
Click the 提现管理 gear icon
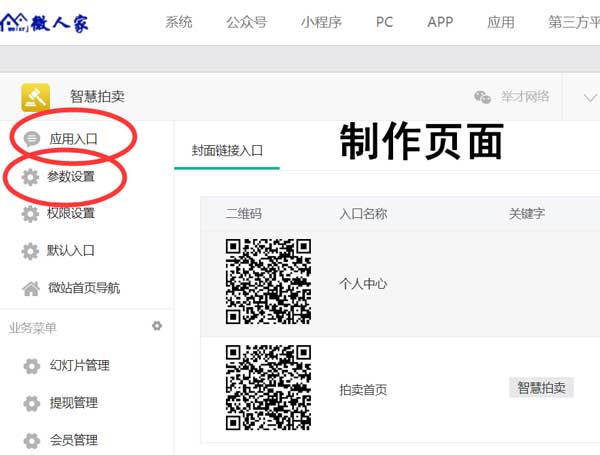click(x=32, y=403)
